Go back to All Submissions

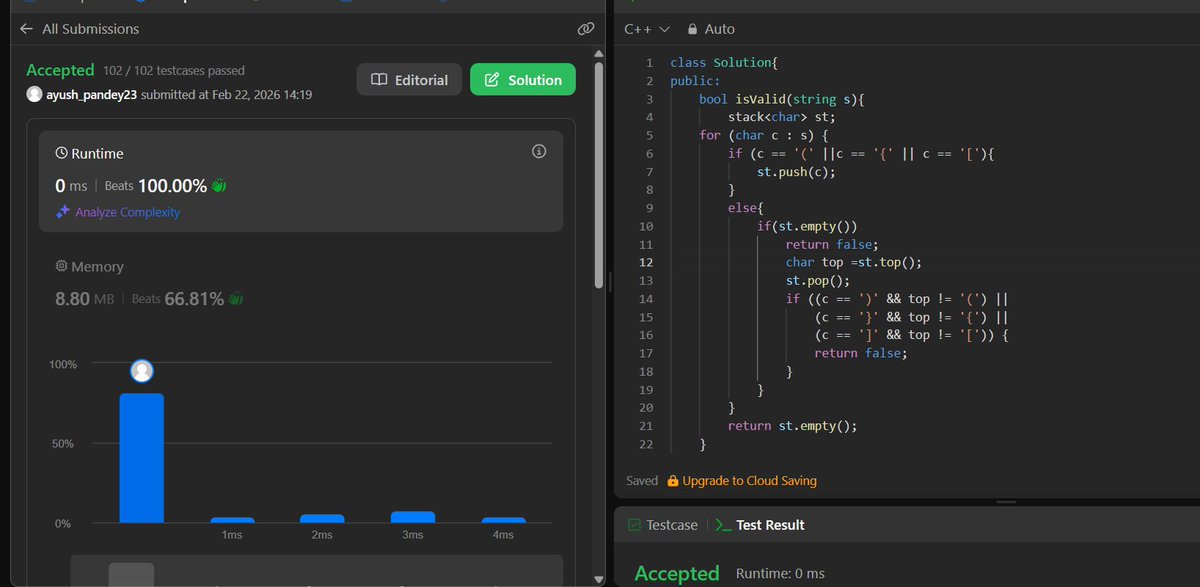[79, 29]
